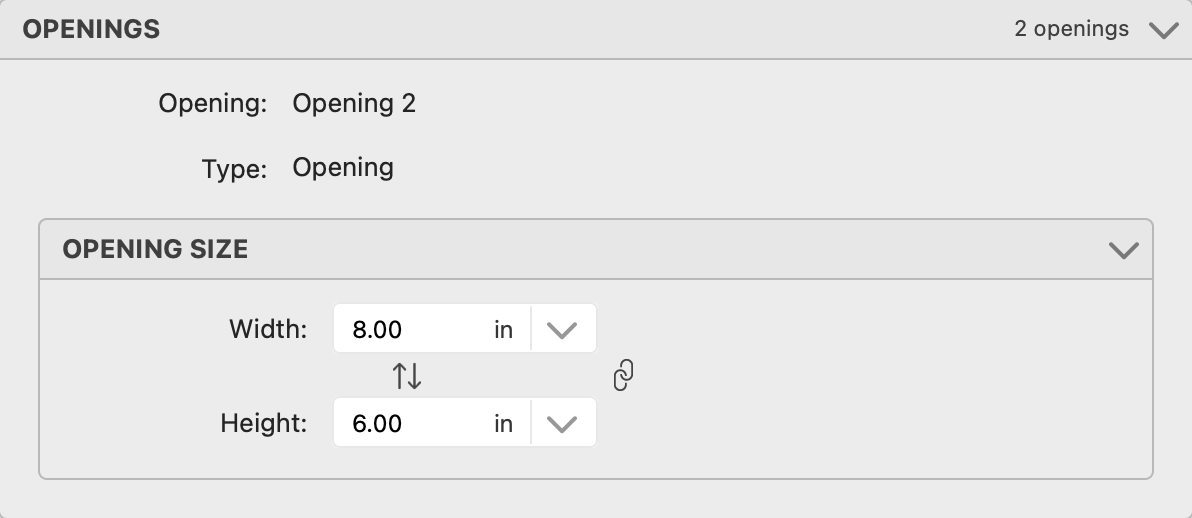The image size is (1192, 518).
Task: Click the "Opening:" field label
Action: [213, 103]
